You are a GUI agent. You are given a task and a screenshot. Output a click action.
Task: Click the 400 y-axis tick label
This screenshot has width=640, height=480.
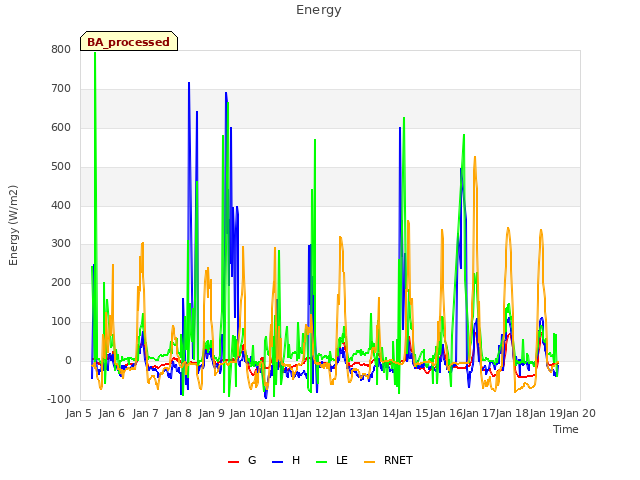pos(61,205)
